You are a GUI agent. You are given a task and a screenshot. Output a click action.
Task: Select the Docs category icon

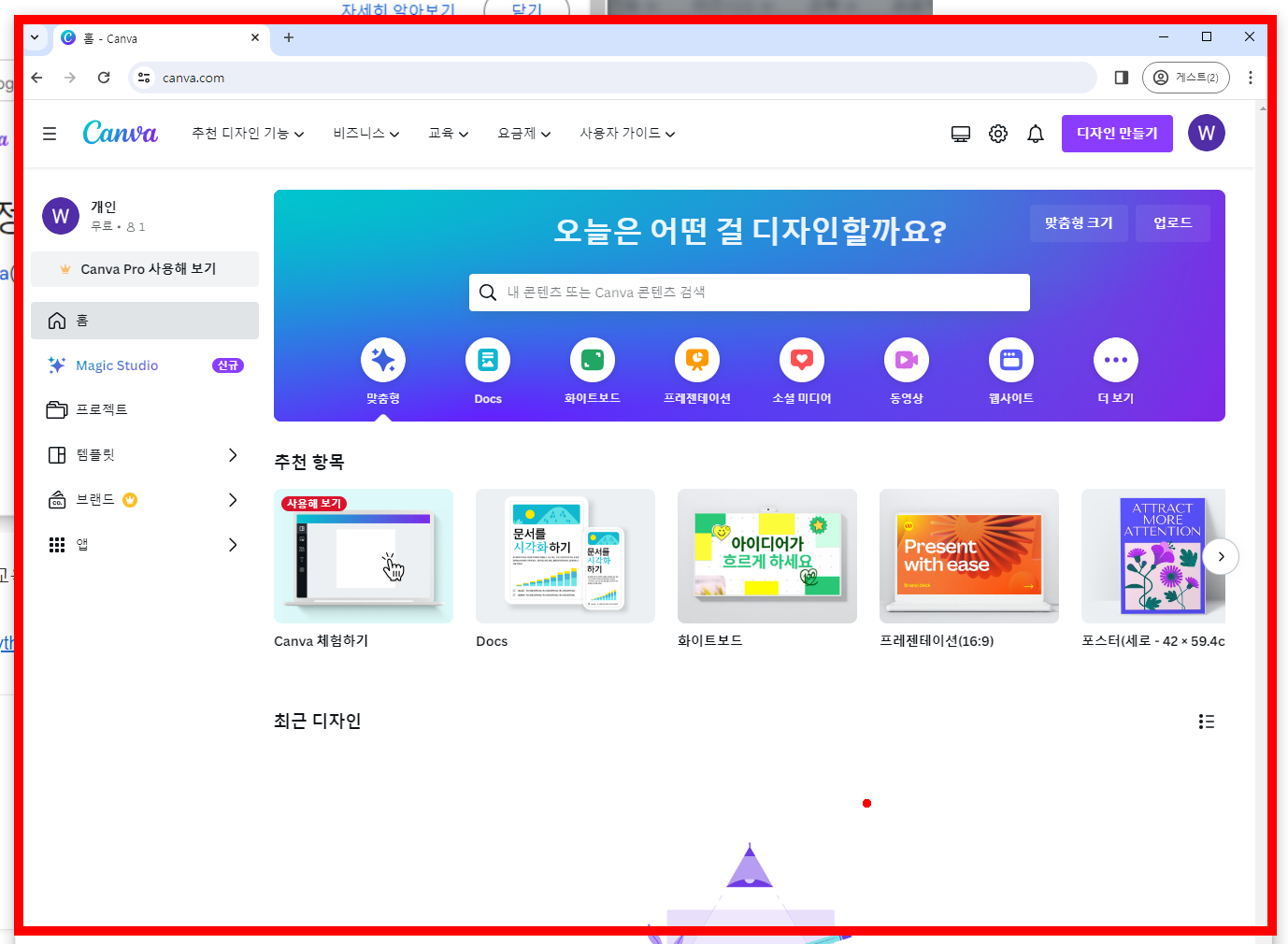coord(488,360)
